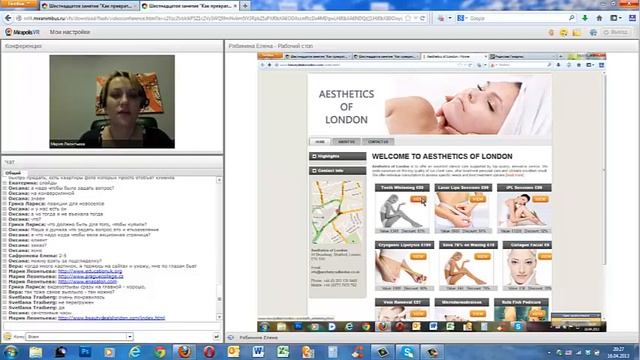
Task: Click the Выход button in the conference toolbar
Action: point(616,32)
